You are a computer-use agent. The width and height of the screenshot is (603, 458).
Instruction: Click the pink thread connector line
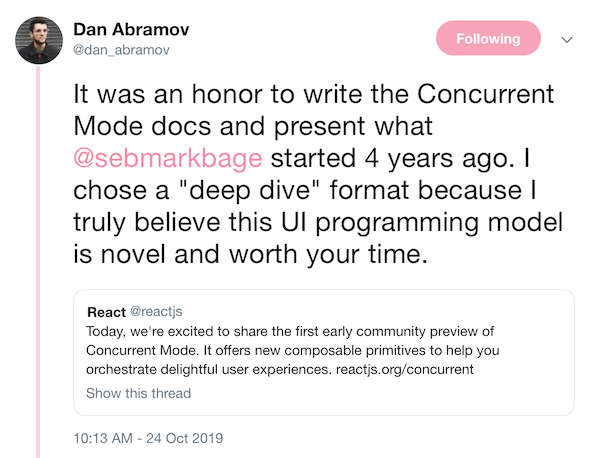(38, 261)
